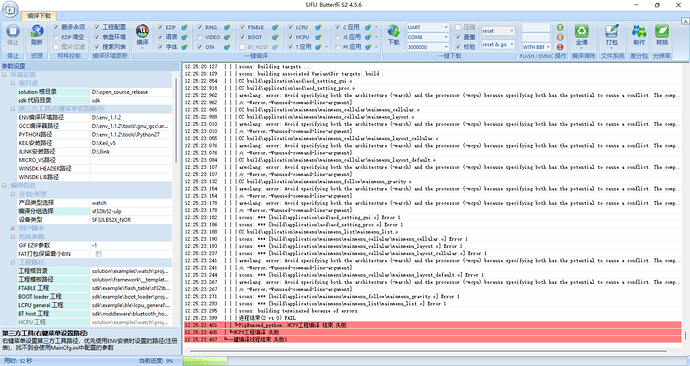Click the 转换 resolution convert icon

tap(662, 31)
